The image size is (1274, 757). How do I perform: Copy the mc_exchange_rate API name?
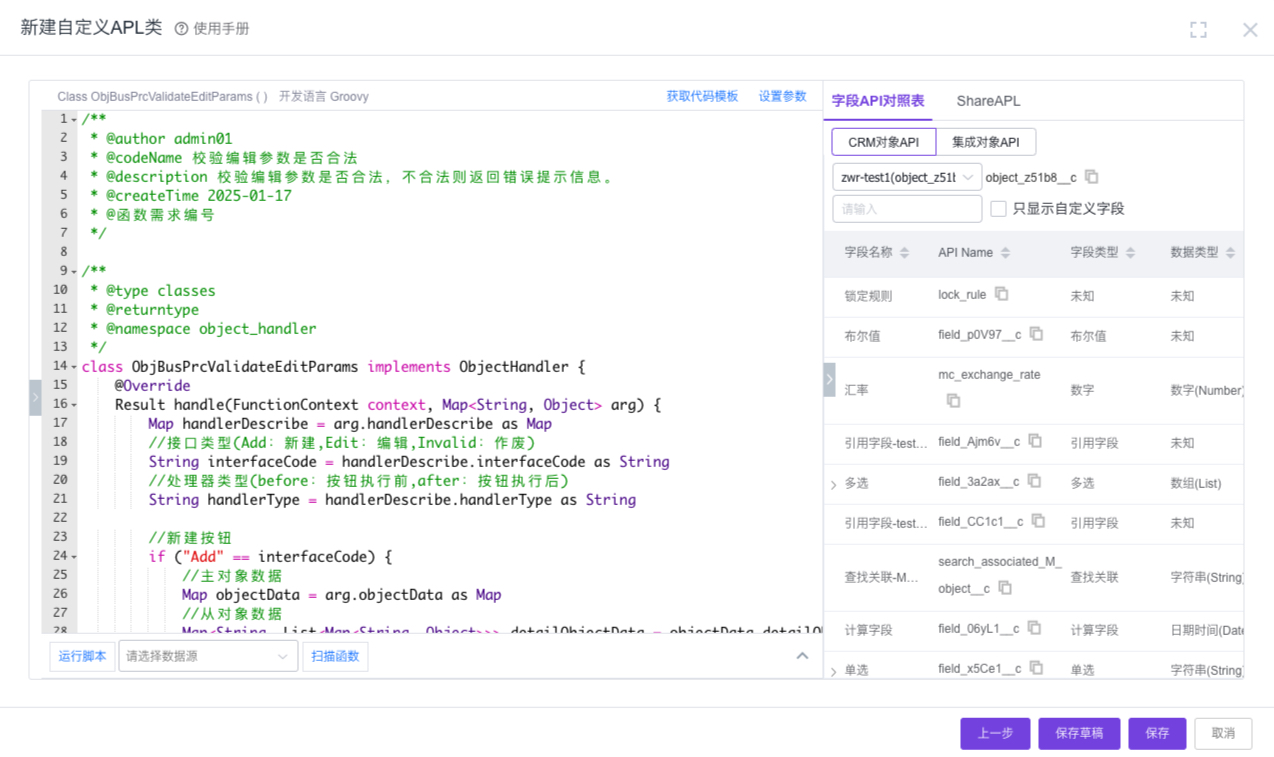click(x=953, y=400)
